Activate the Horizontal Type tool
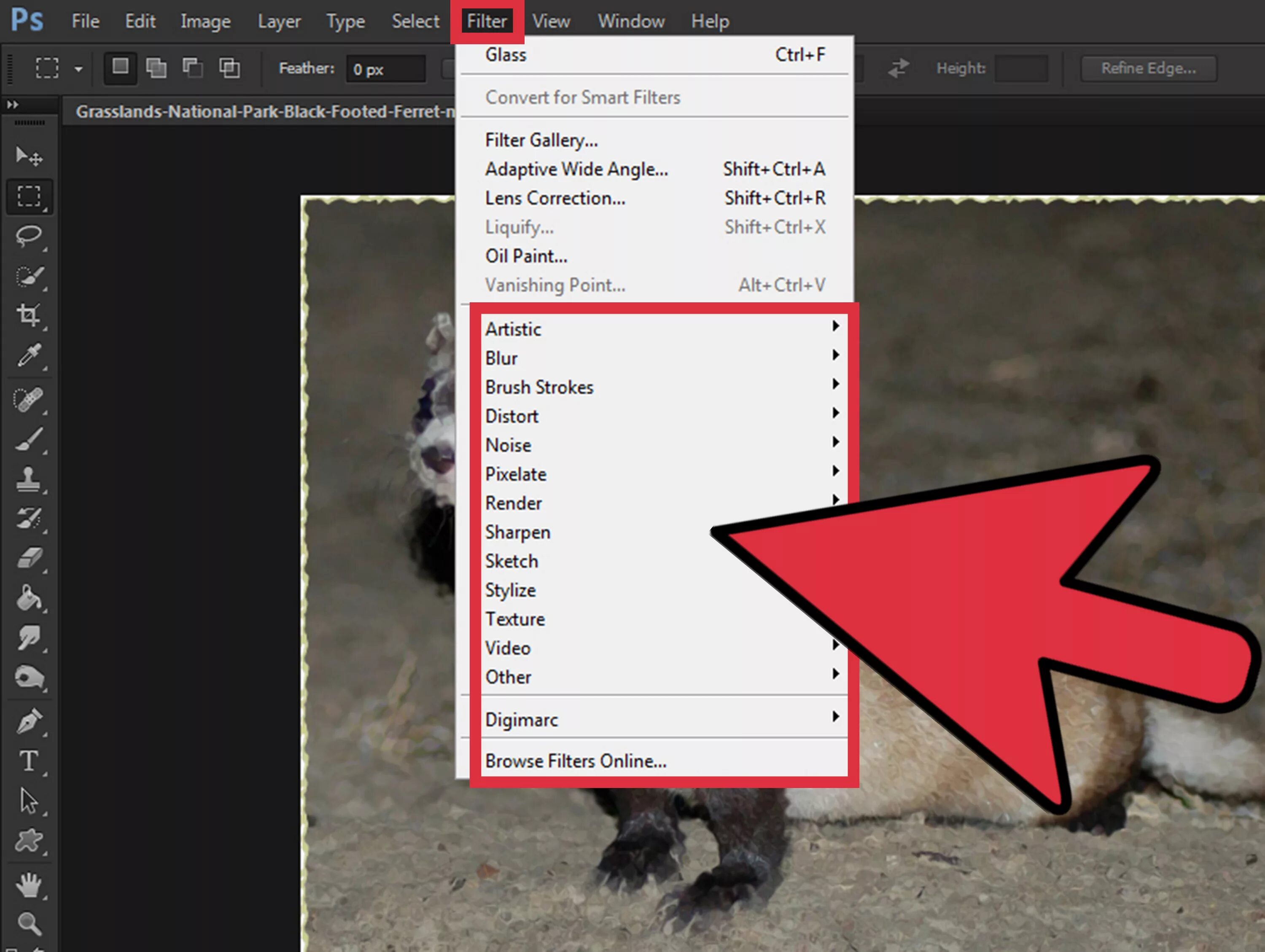 (29, 761)
